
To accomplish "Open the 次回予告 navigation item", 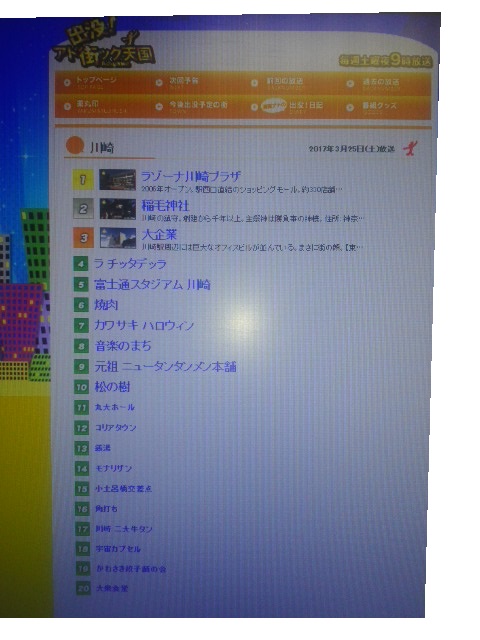I will 184,82.
